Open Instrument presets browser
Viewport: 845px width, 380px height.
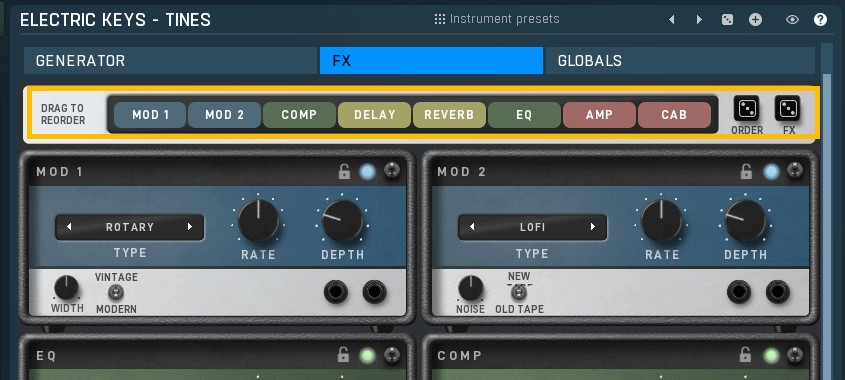pyautogui.click(x=497, y=19)
